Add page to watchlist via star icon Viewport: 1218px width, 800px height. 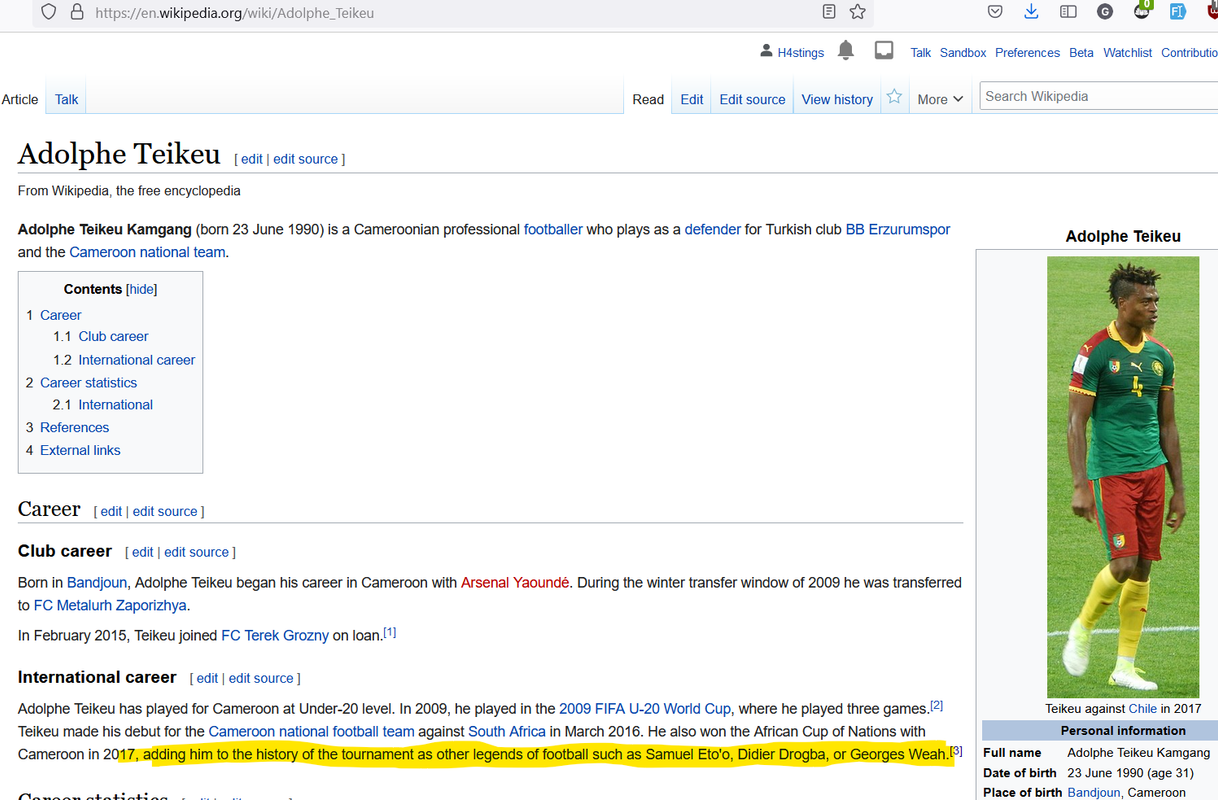coord(894,97)
